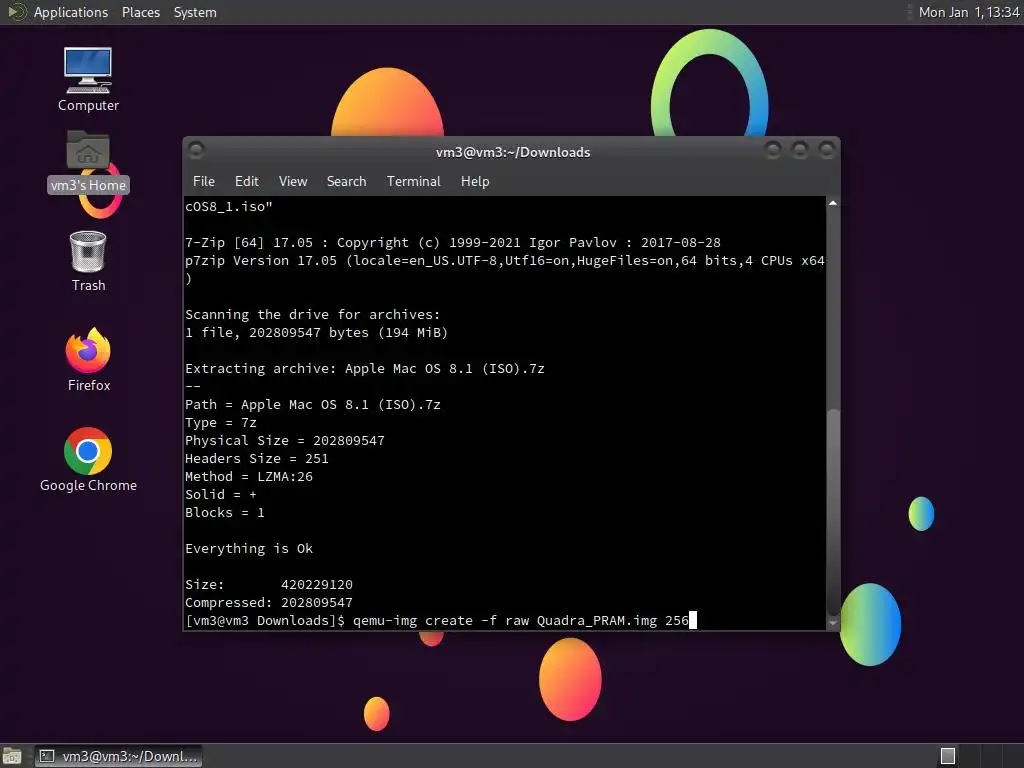The image size is (1024, 768).
Task: Select the vm3@vm3:~/Downl... taskbar button
Action: click(x=118, y=756)
